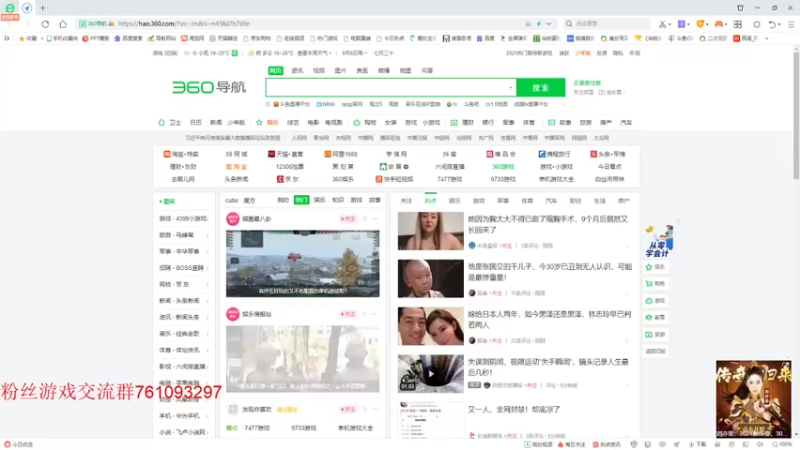Image resolution: width=800 pixels, height=450 pixels.
Task: Open the 传奇 game ad popup
Action: pos(754,399)
